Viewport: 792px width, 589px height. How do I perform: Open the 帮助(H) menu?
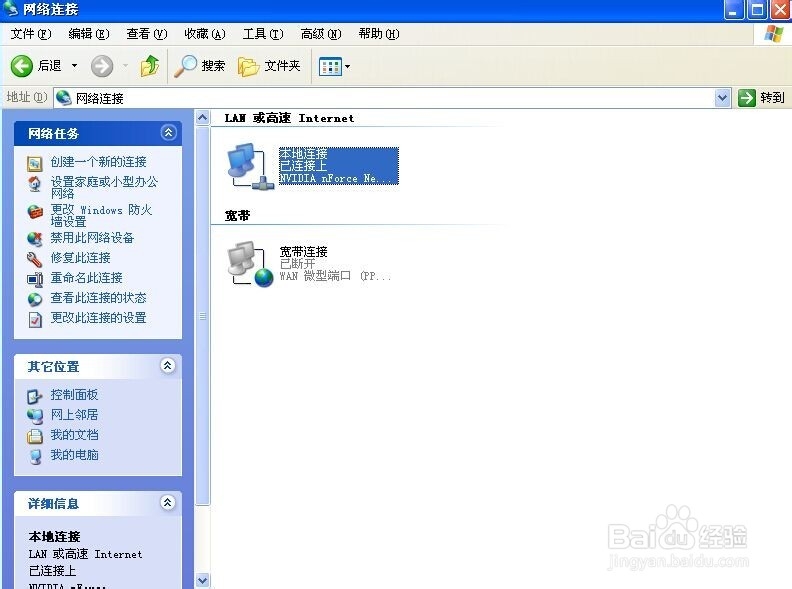[x=379, y=34]
